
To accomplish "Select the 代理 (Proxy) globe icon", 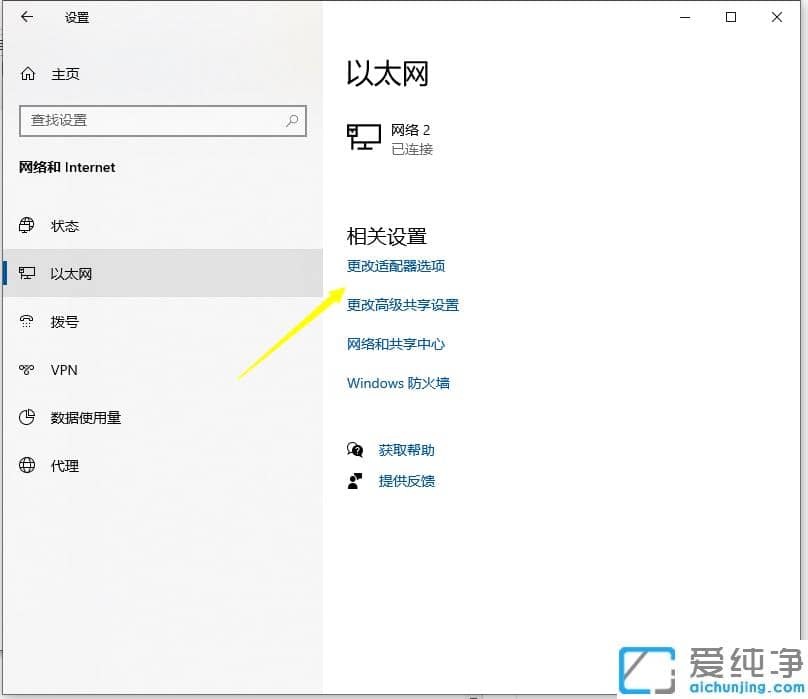I will [x=27, y=465].
